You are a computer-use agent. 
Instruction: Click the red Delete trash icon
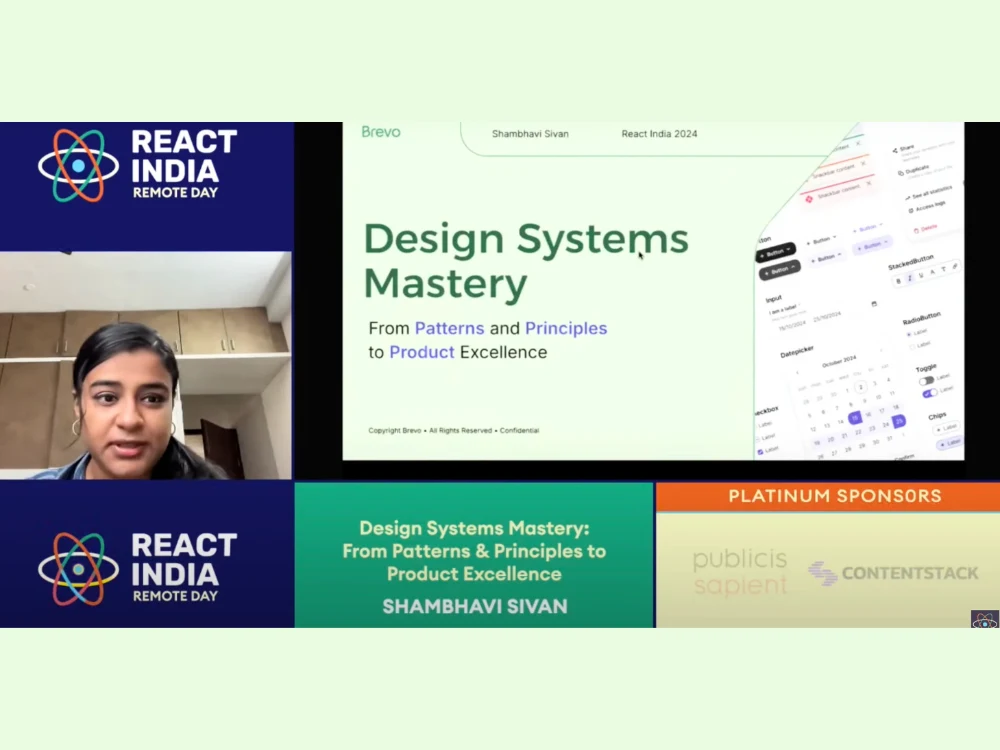coord(916,230)
